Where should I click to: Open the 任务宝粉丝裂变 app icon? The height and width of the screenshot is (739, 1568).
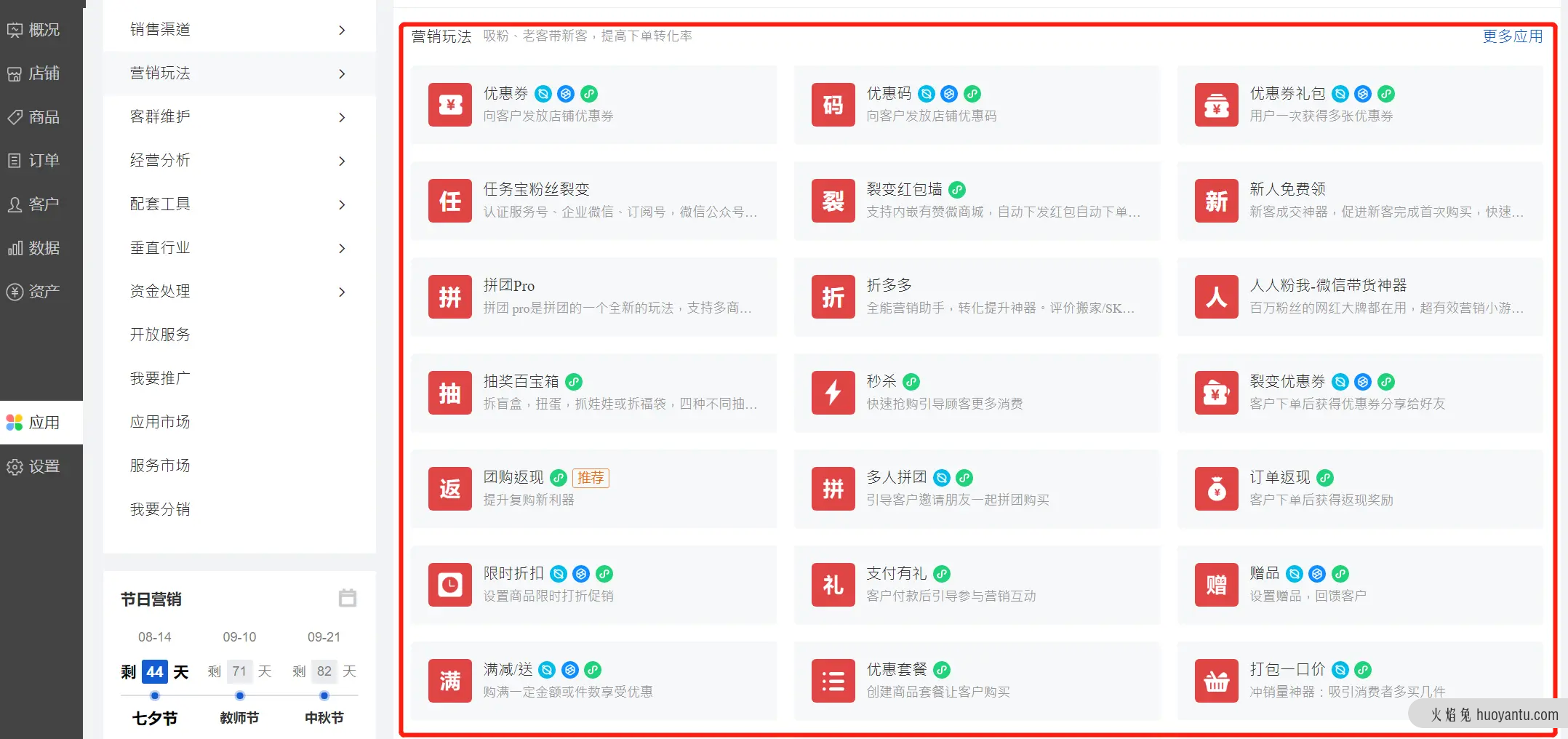[x=449, y=201]
